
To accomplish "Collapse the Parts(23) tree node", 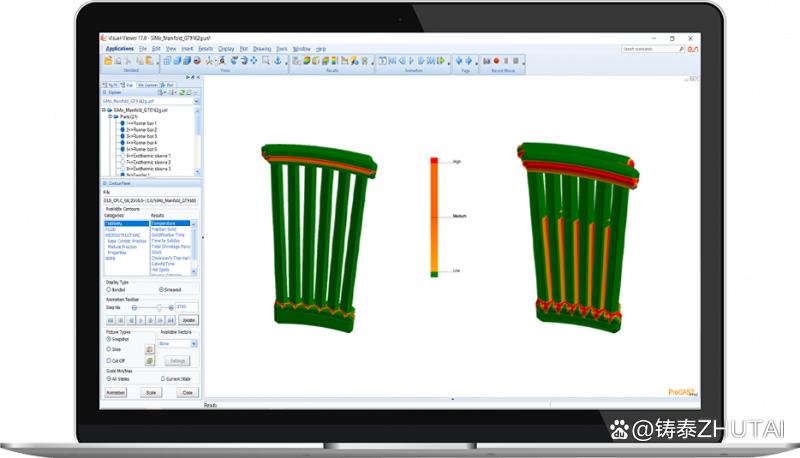I will click(110, 117).
